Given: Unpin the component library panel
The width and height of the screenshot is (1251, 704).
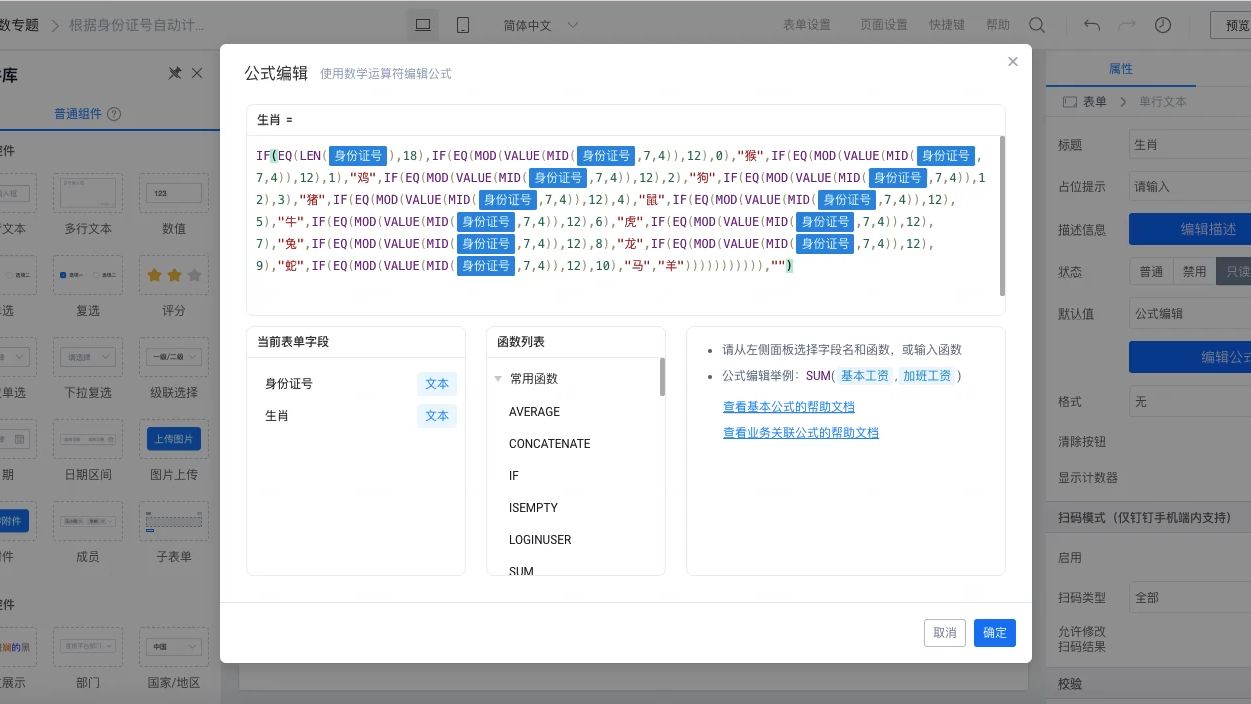Looking at the screenshot, I should 173,72.
